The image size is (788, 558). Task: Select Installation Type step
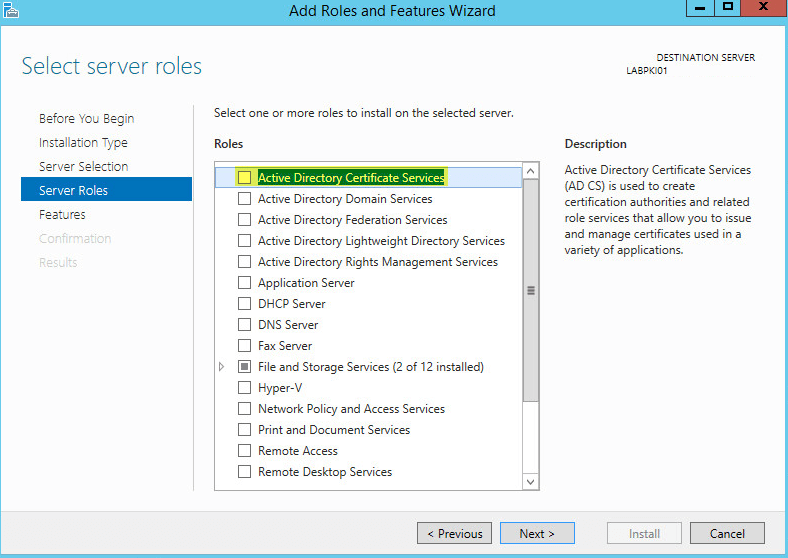pyautogui.click(x=83, y=143)
